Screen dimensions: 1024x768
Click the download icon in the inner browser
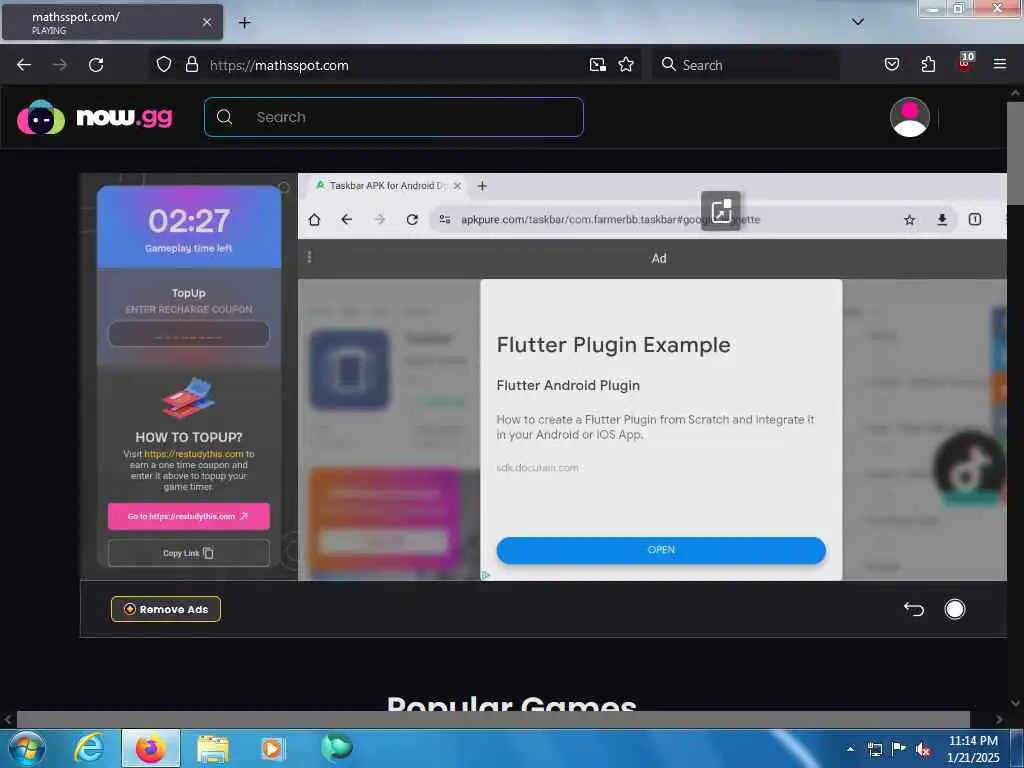click(x=942, y=219)
